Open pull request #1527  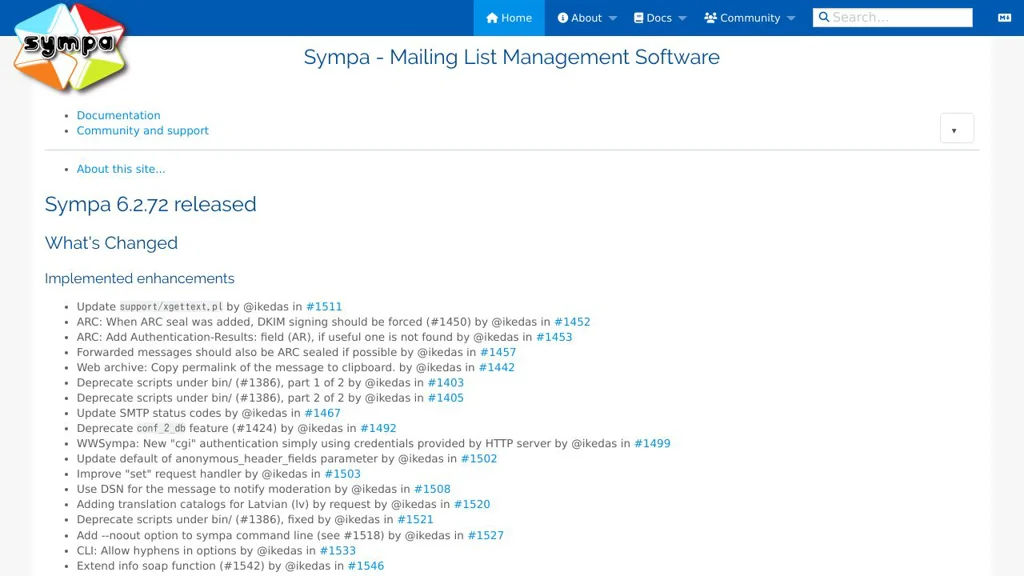[486, 536]
